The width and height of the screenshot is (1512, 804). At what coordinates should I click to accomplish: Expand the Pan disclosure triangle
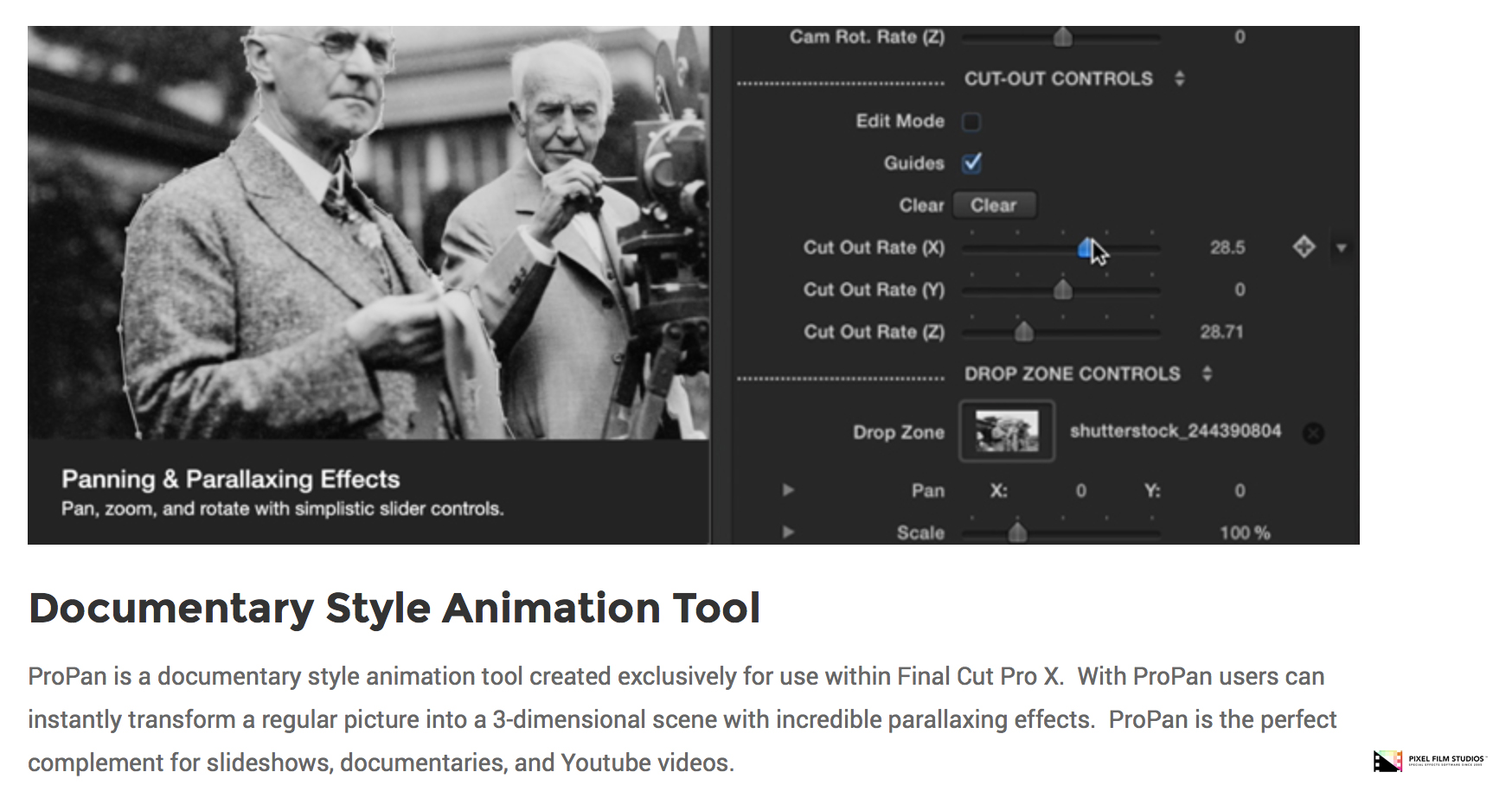click(788, 490)
